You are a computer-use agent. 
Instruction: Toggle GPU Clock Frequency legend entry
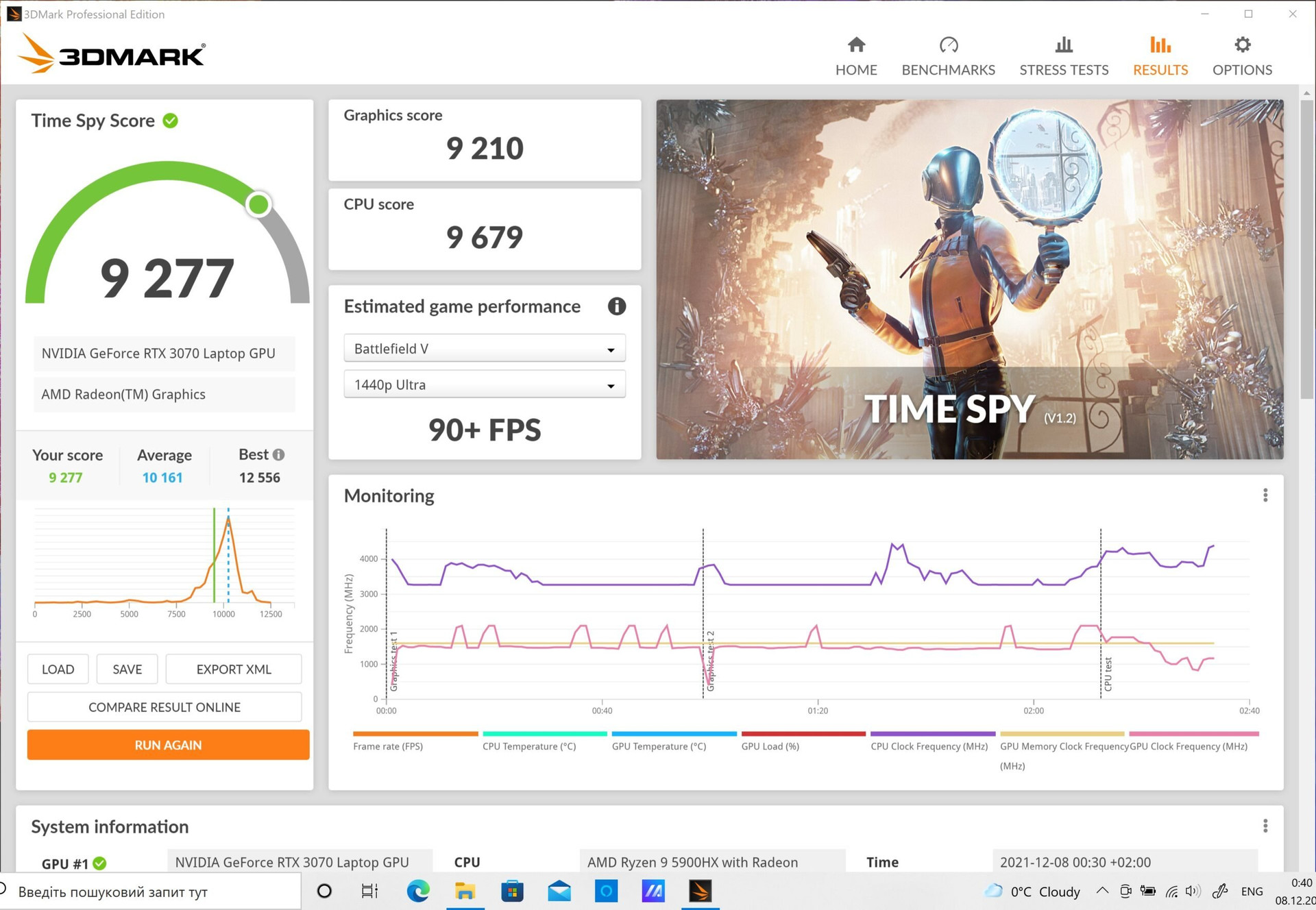point(1193,742)
